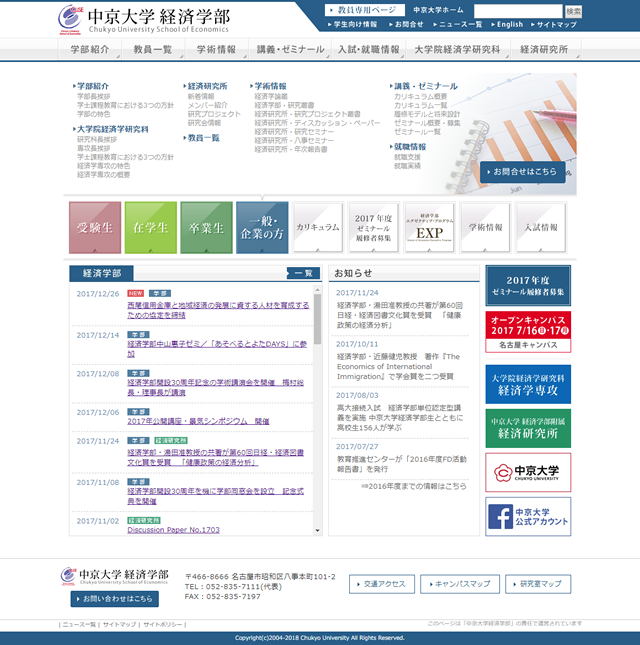Open the 学生向け情報 header link
The image size is (640, 645).
click(x=353, y=25)
